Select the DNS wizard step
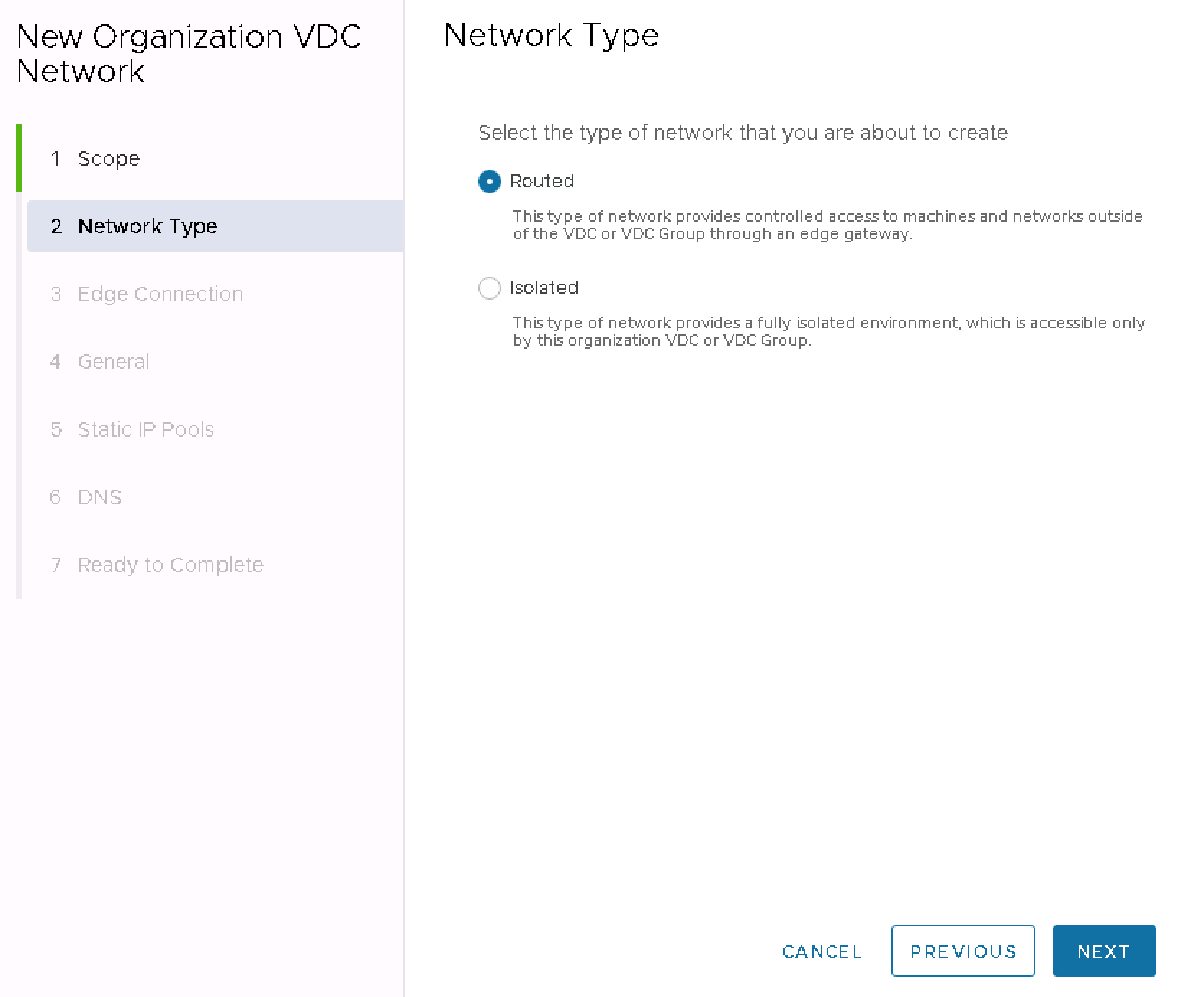1204x997 pixels. click(x=99, y=497)
